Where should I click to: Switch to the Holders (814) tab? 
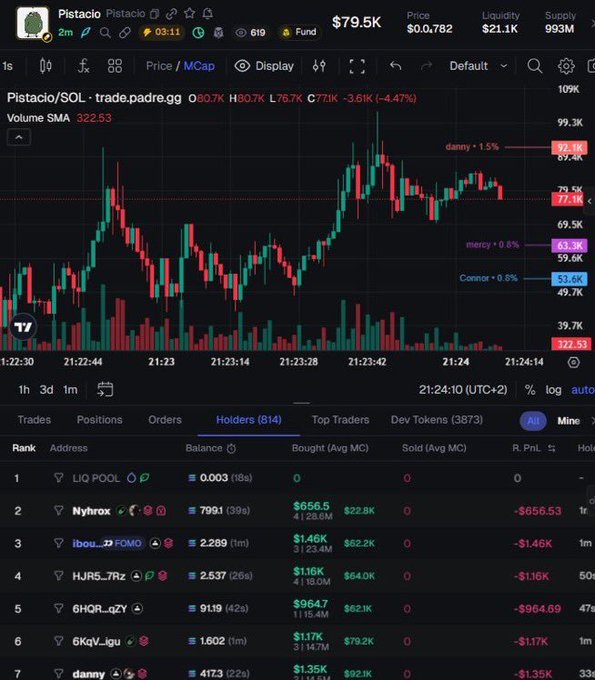point(248,420)
